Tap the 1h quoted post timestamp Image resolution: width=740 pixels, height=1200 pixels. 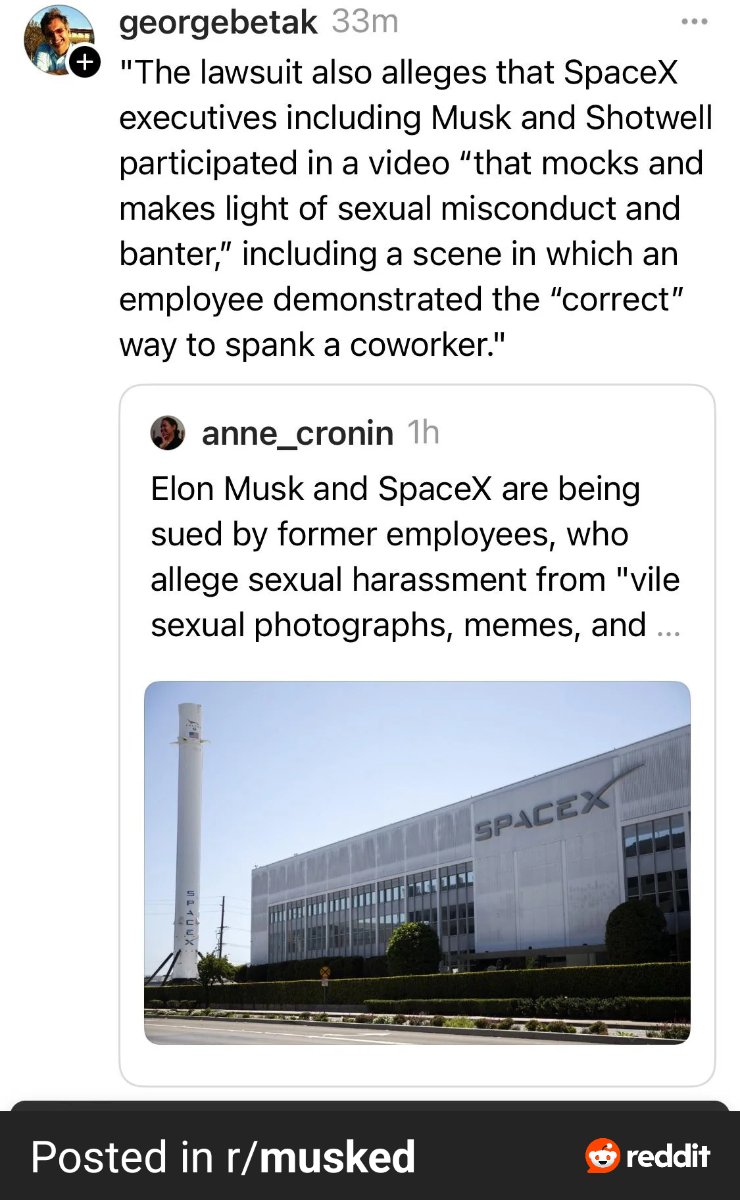424,433
